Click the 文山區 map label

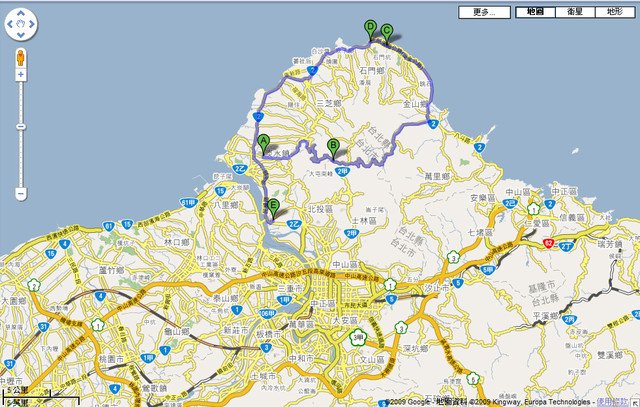[x=372, y=360]
